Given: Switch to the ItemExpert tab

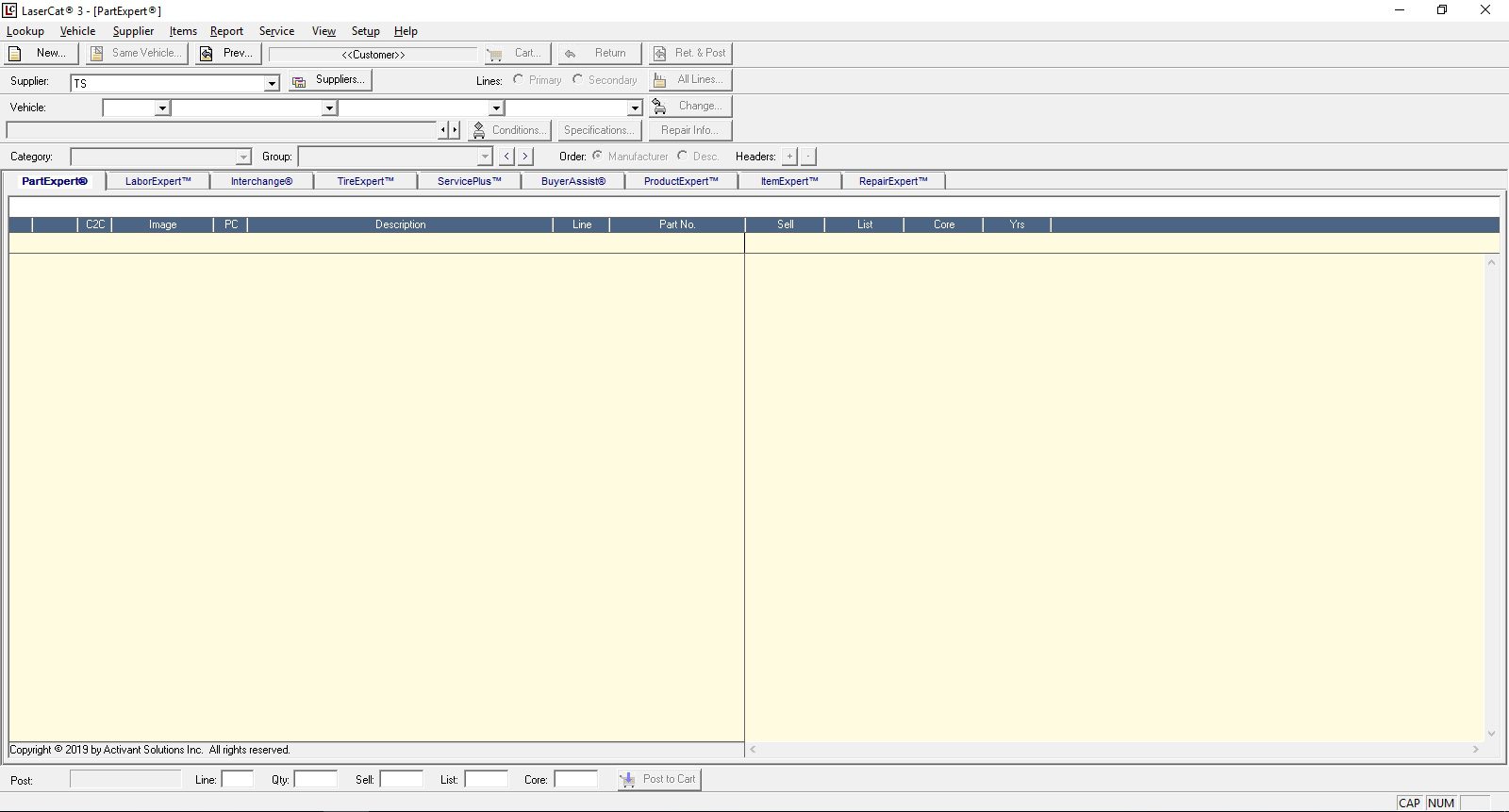Looking at the screenshot, I should [790, 181].
